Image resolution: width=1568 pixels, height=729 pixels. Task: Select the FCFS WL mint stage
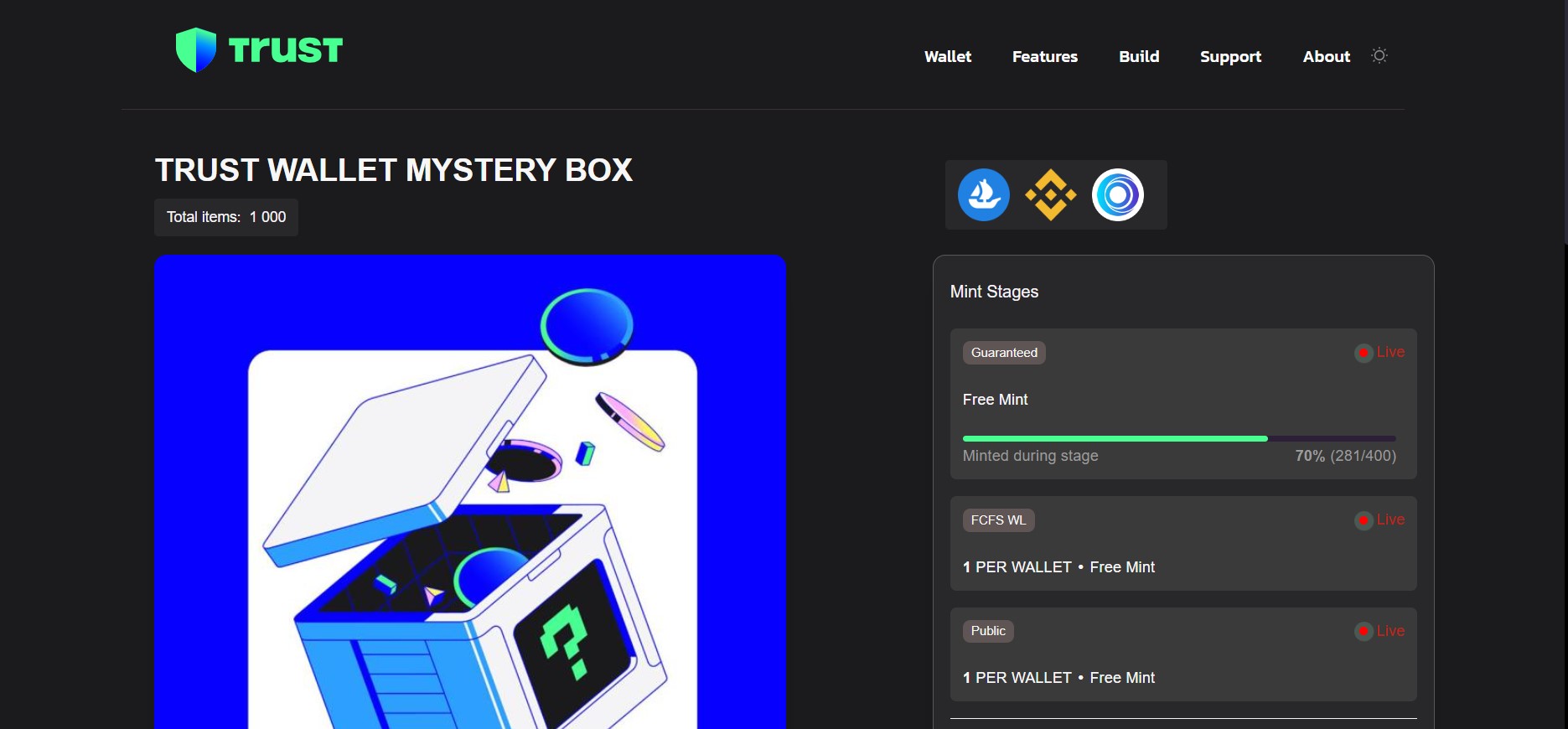tap(1183, 543)
